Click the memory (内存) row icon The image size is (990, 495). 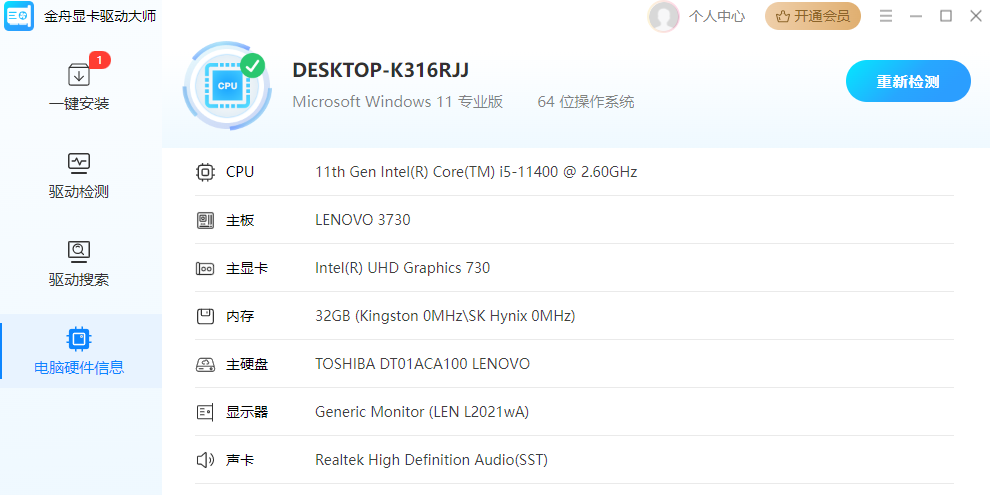coord(205,316)
